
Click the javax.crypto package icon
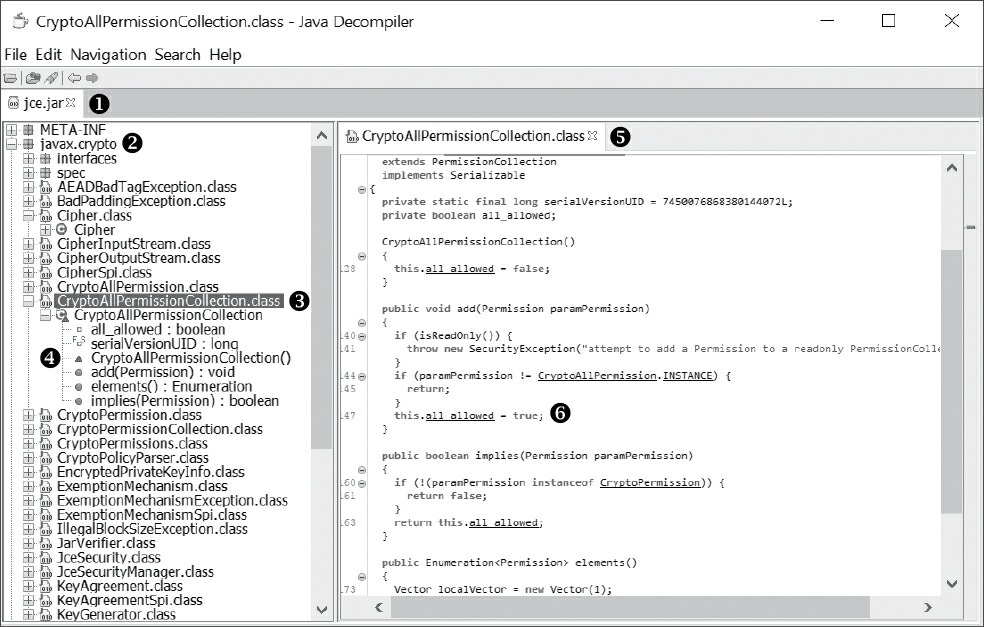(x=28, y=144)
